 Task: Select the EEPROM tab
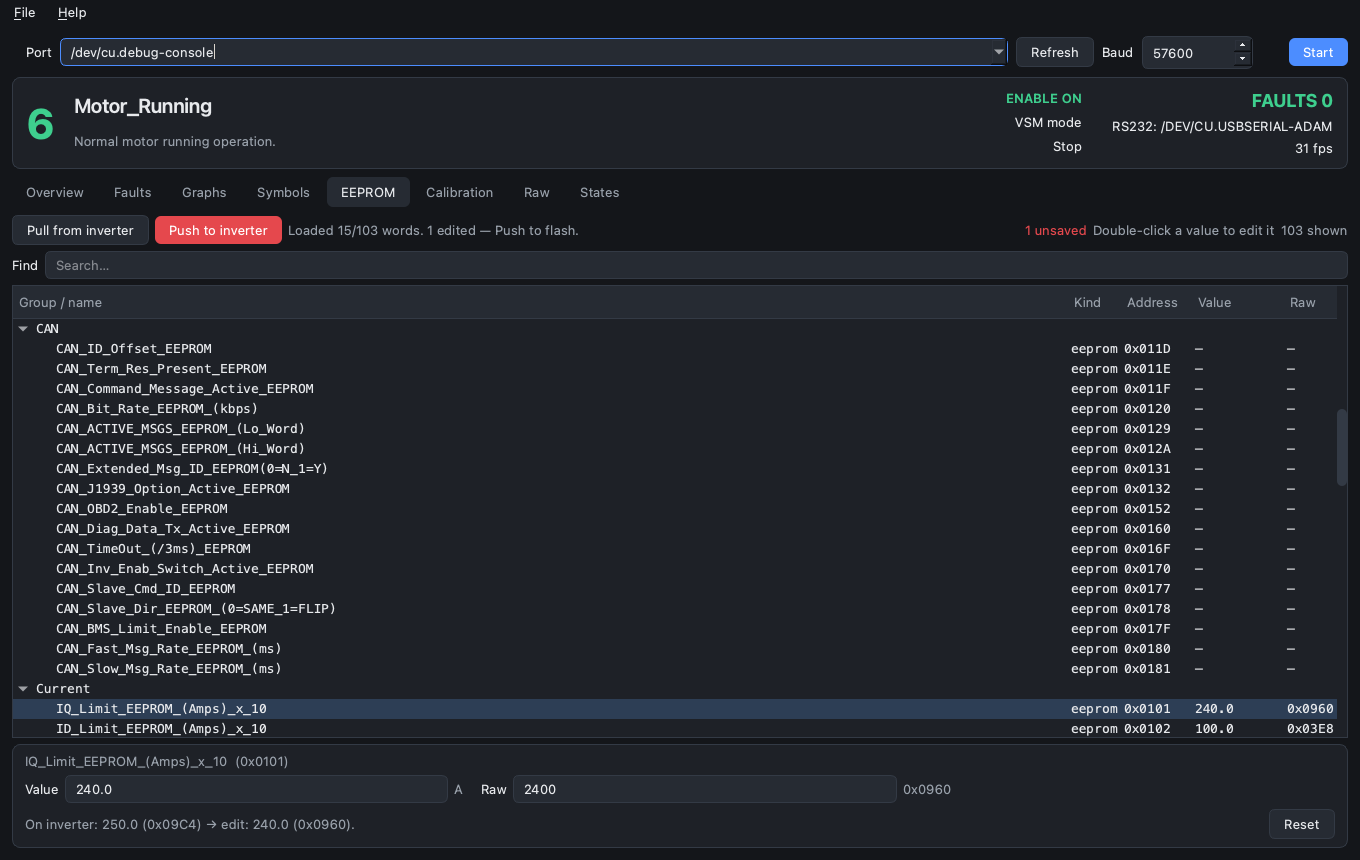pyautogui.click(x=368, y=192)
